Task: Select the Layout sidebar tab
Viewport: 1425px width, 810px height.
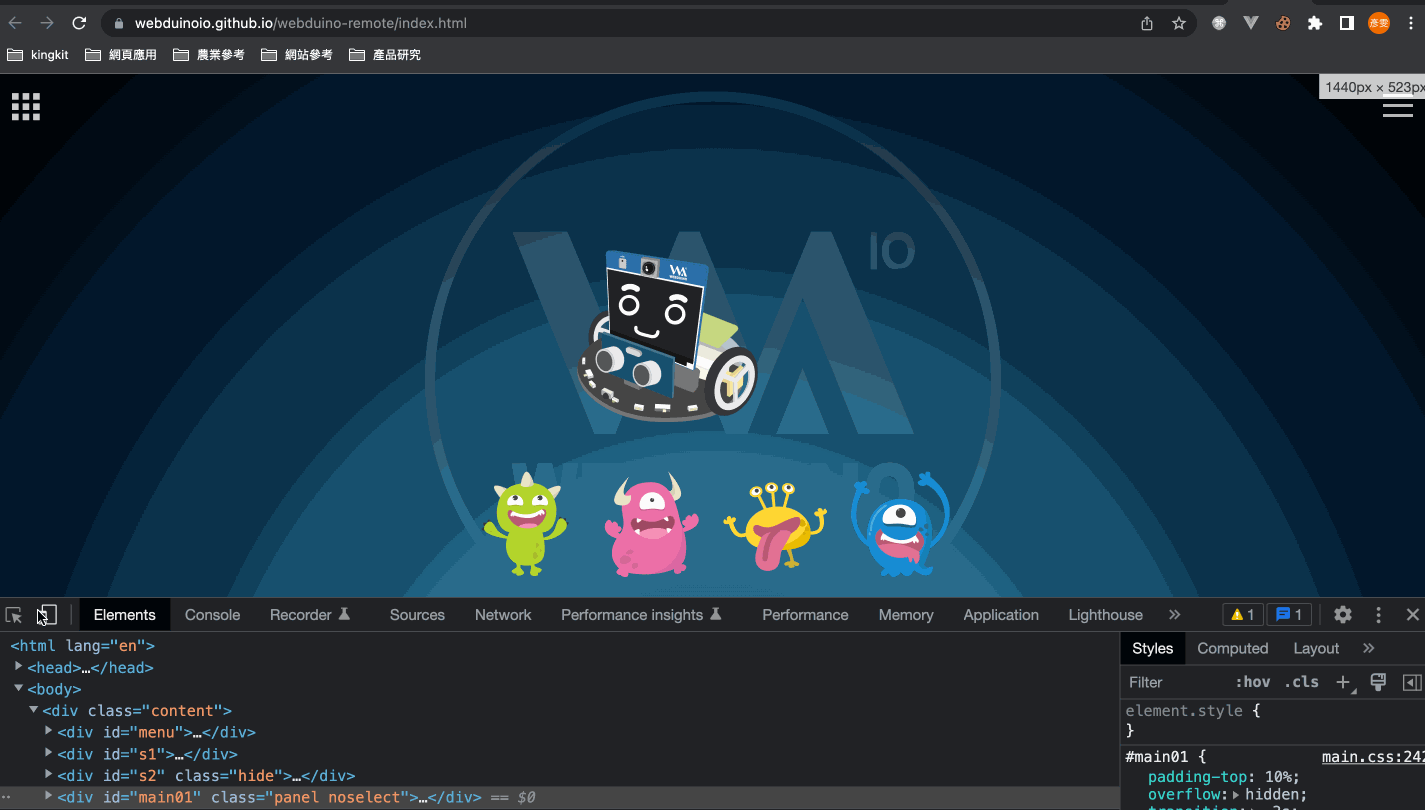Action: click(1316, 648)
